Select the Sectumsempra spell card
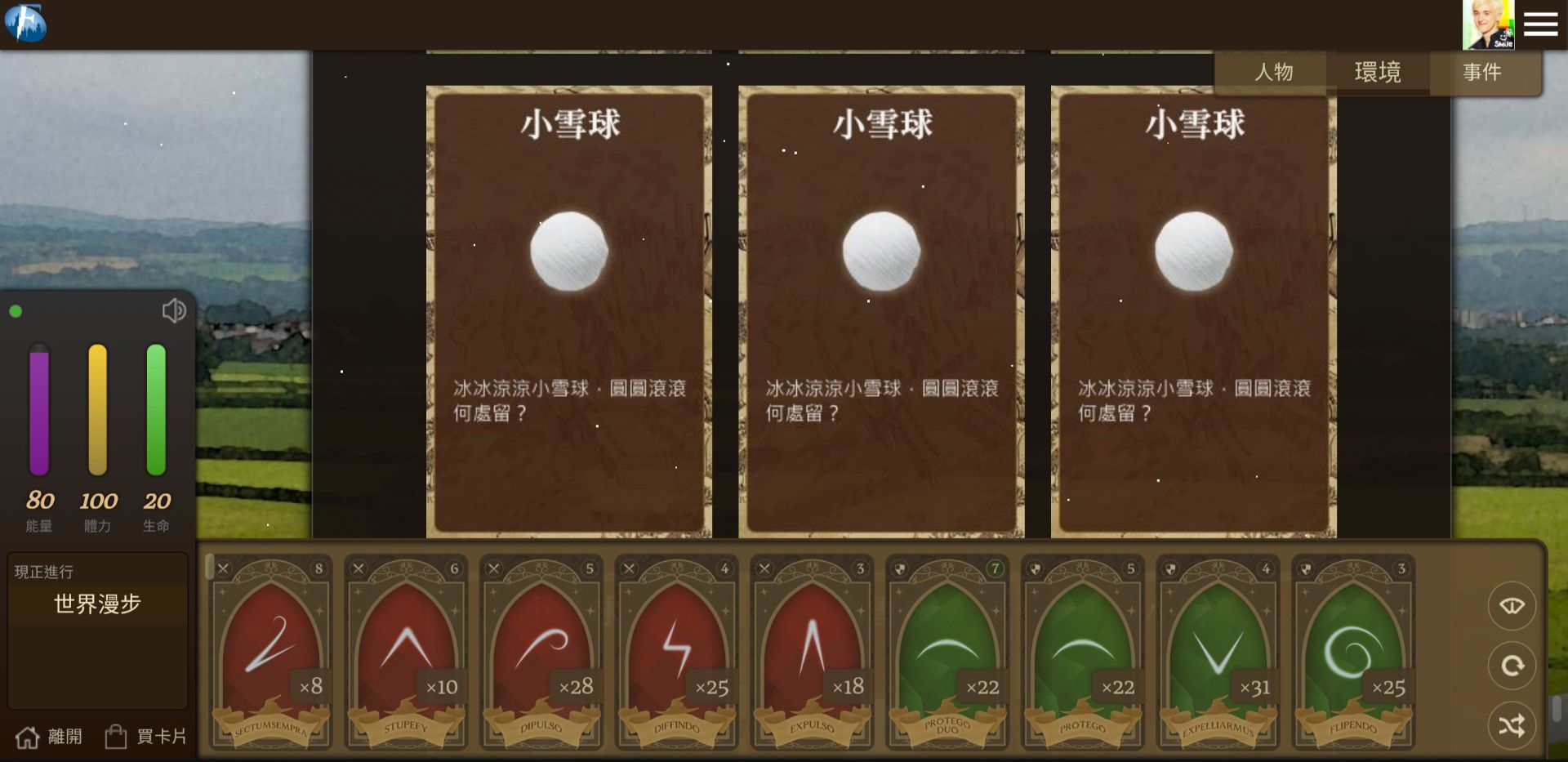Screen dimensions: 1568x762 271,653
